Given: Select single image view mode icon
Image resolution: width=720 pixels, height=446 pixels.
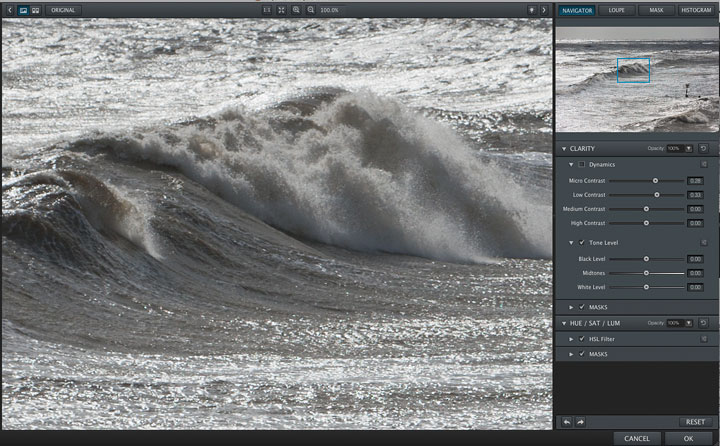Looking at the screenshot, I should [23, 10].
